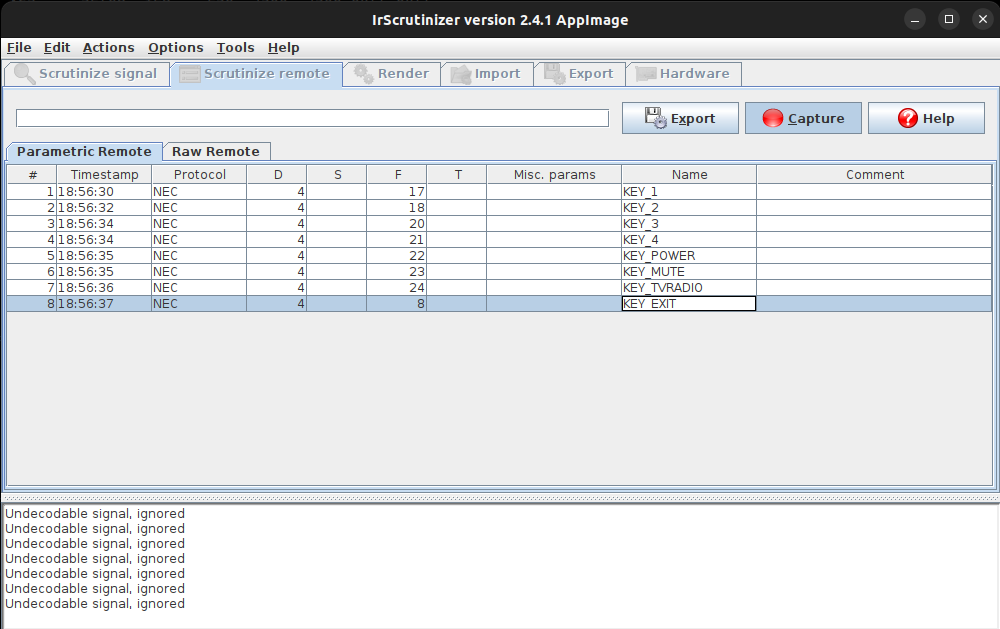Open the Tools menu

click(235, 47)
